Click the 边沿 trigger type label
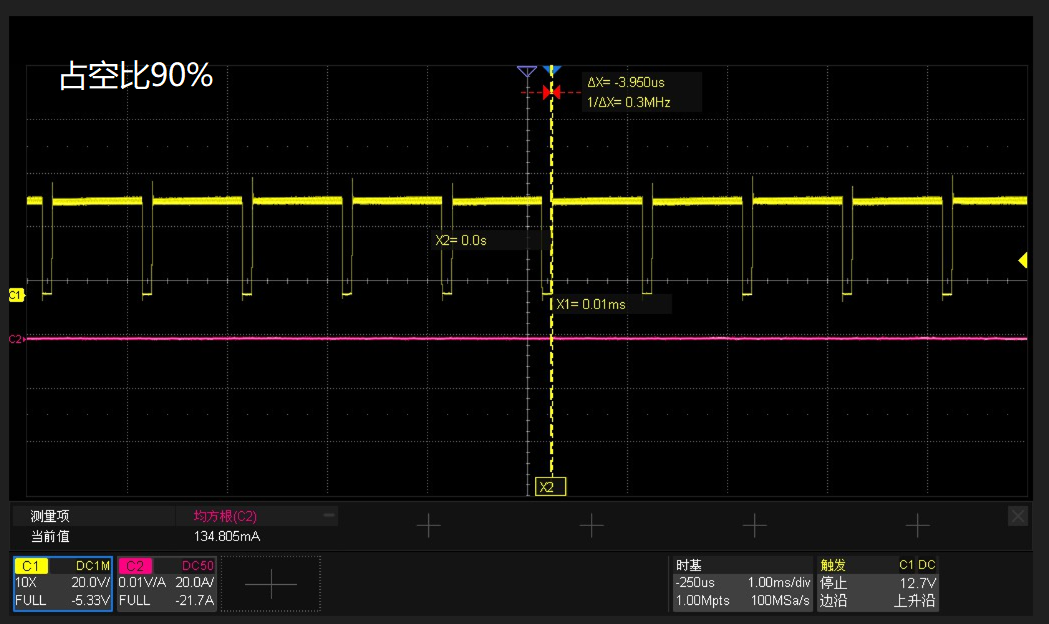Image resolution: width=1049 pixels, height=624 pixels. [834, 601]
